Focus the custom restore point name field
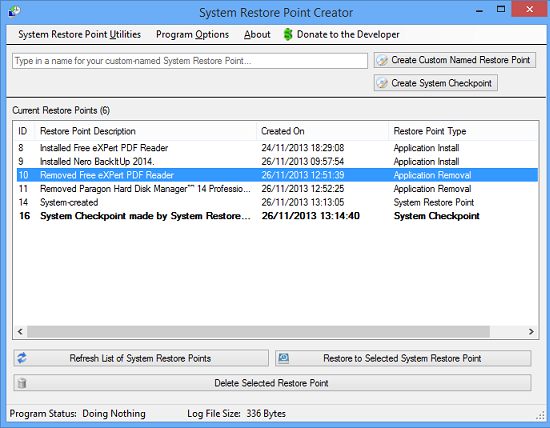The height and width of the screenshot is (428, 550). pos(190,61)
